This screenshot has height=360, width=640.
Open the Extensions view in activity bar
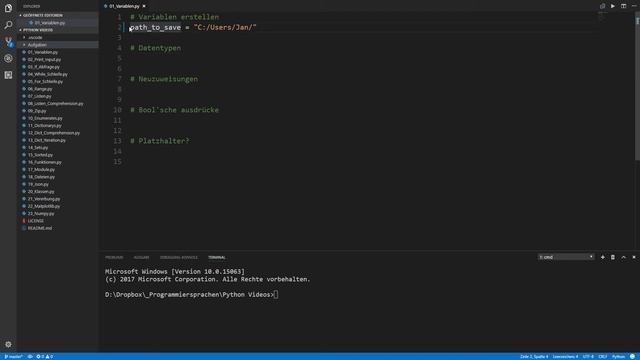tap(8, 75)
